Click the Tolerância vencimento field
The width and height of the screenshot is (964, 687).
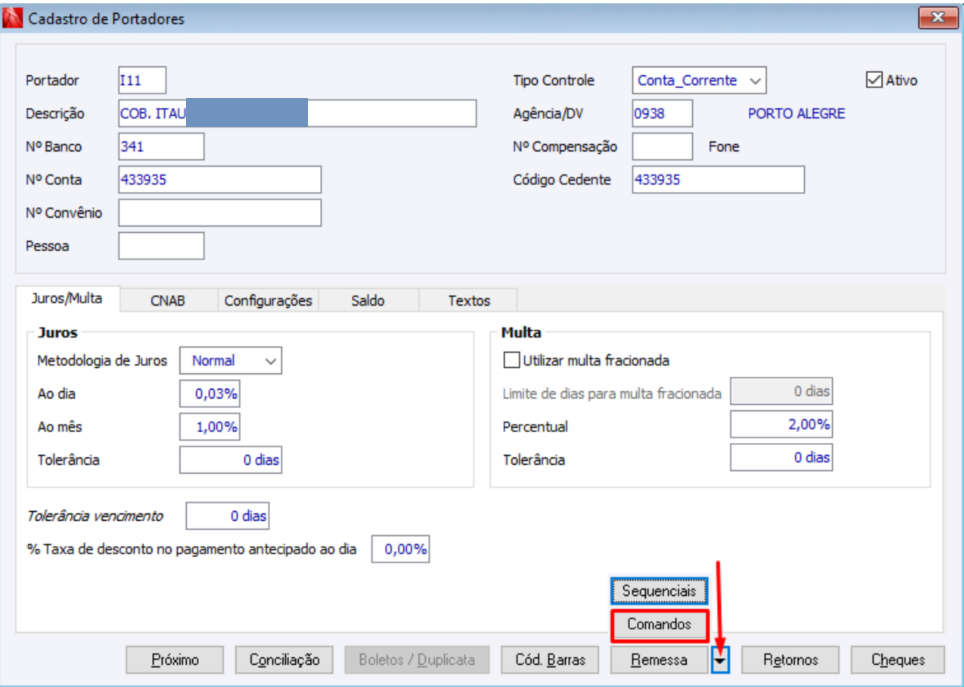[x=227, y=516]
